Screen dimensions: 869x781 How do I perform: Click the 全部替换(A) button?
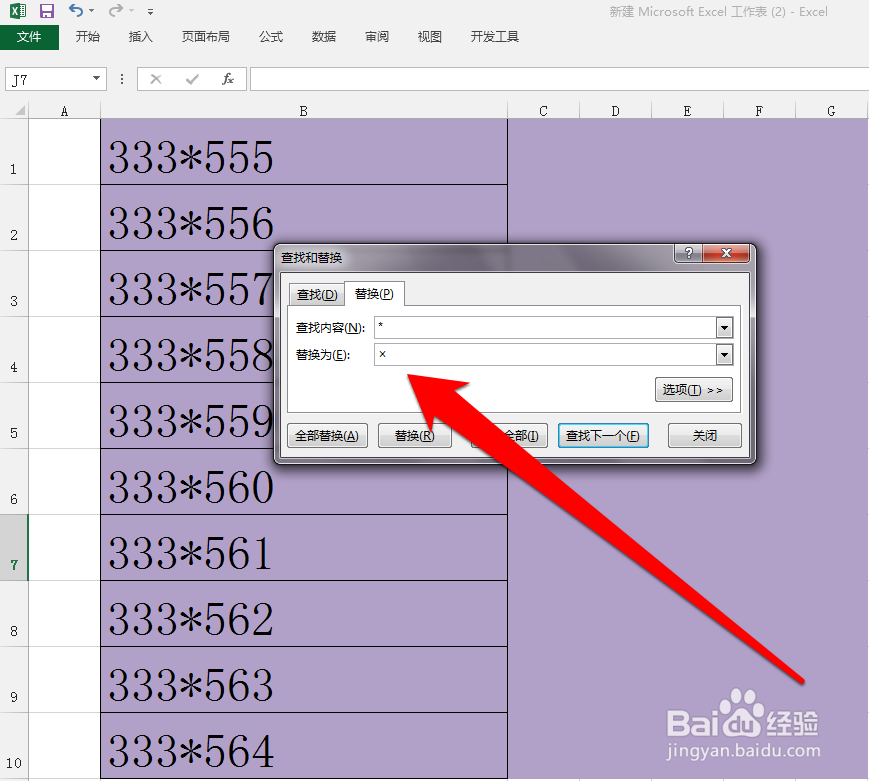pyautogui.click(x=327, y=436)
